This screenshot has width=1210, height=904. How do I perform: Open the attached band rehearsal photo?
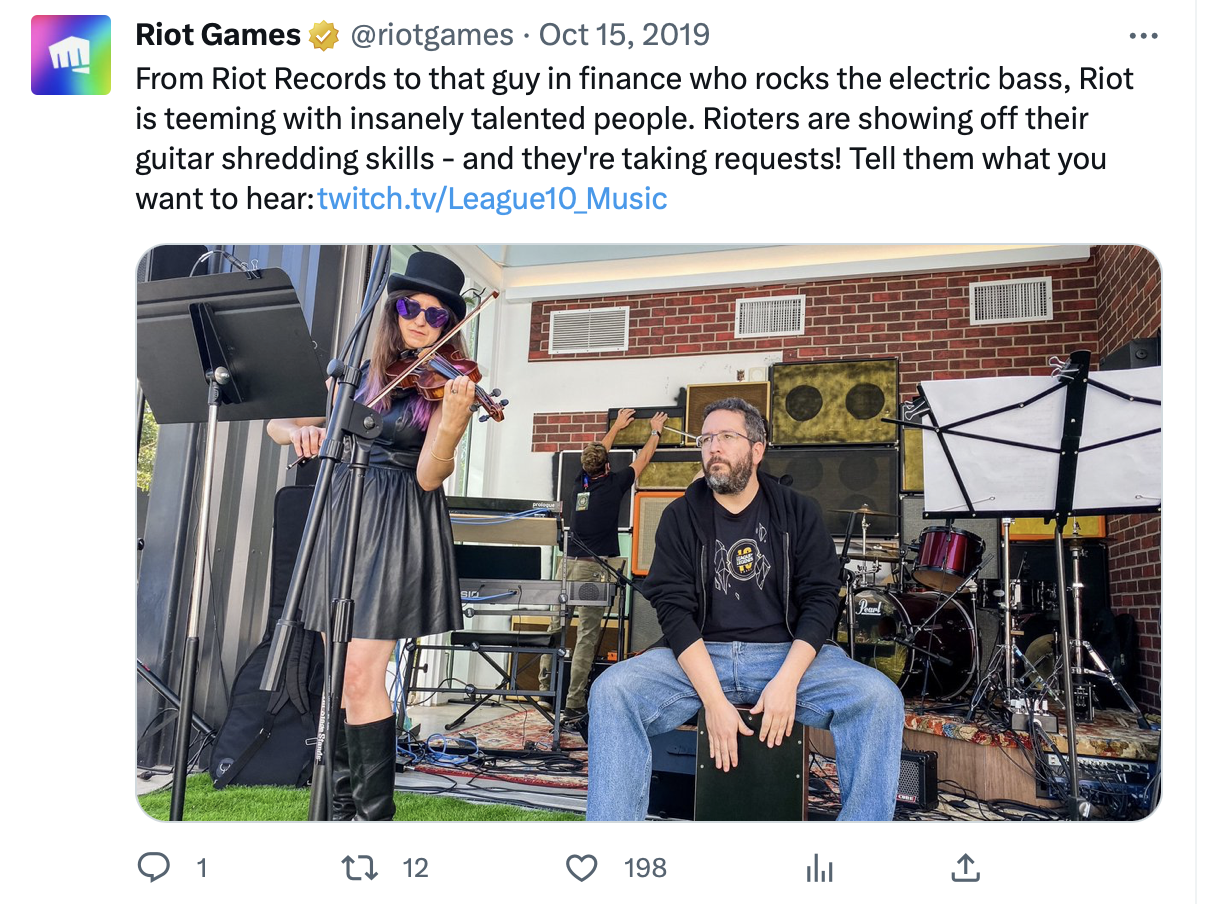pos(649,533)
